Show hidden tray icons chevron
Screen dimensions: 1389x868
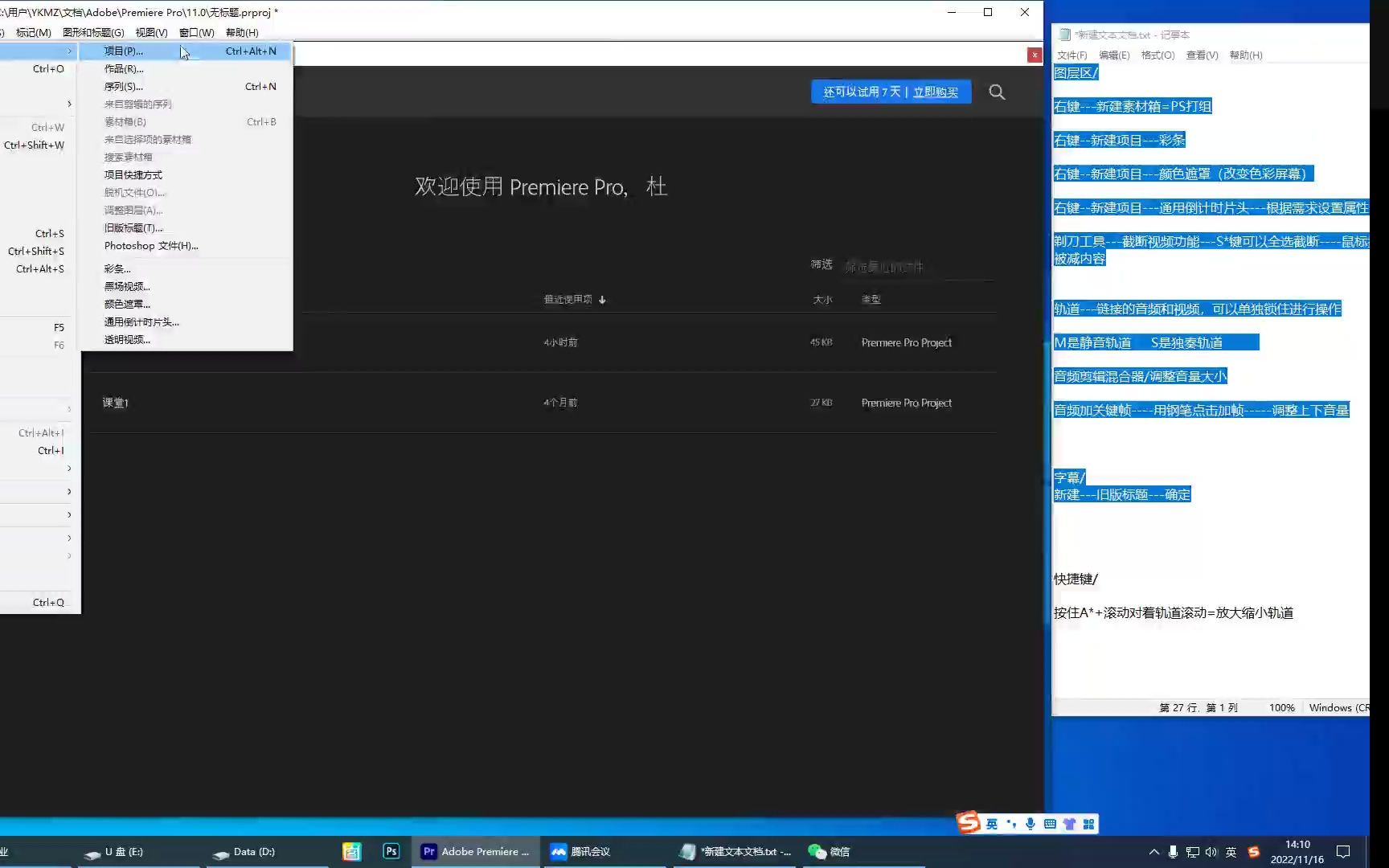pos(1154,852)
